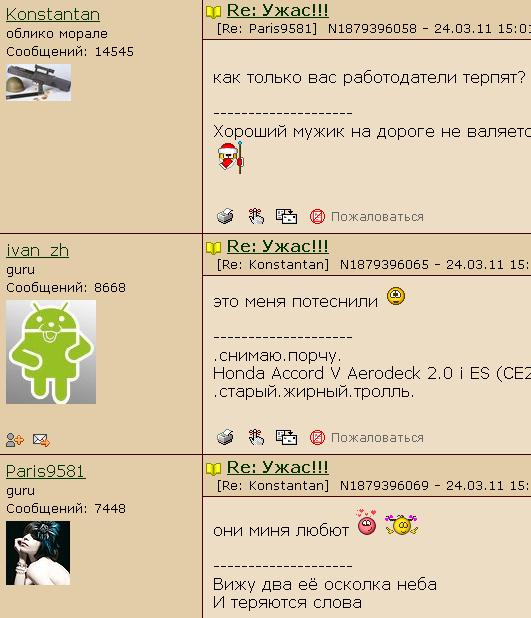The height and width of the screenshot is (618, 531).
Task: Click the red report icon in ivan_zh's post
Action: click(317, 437)
